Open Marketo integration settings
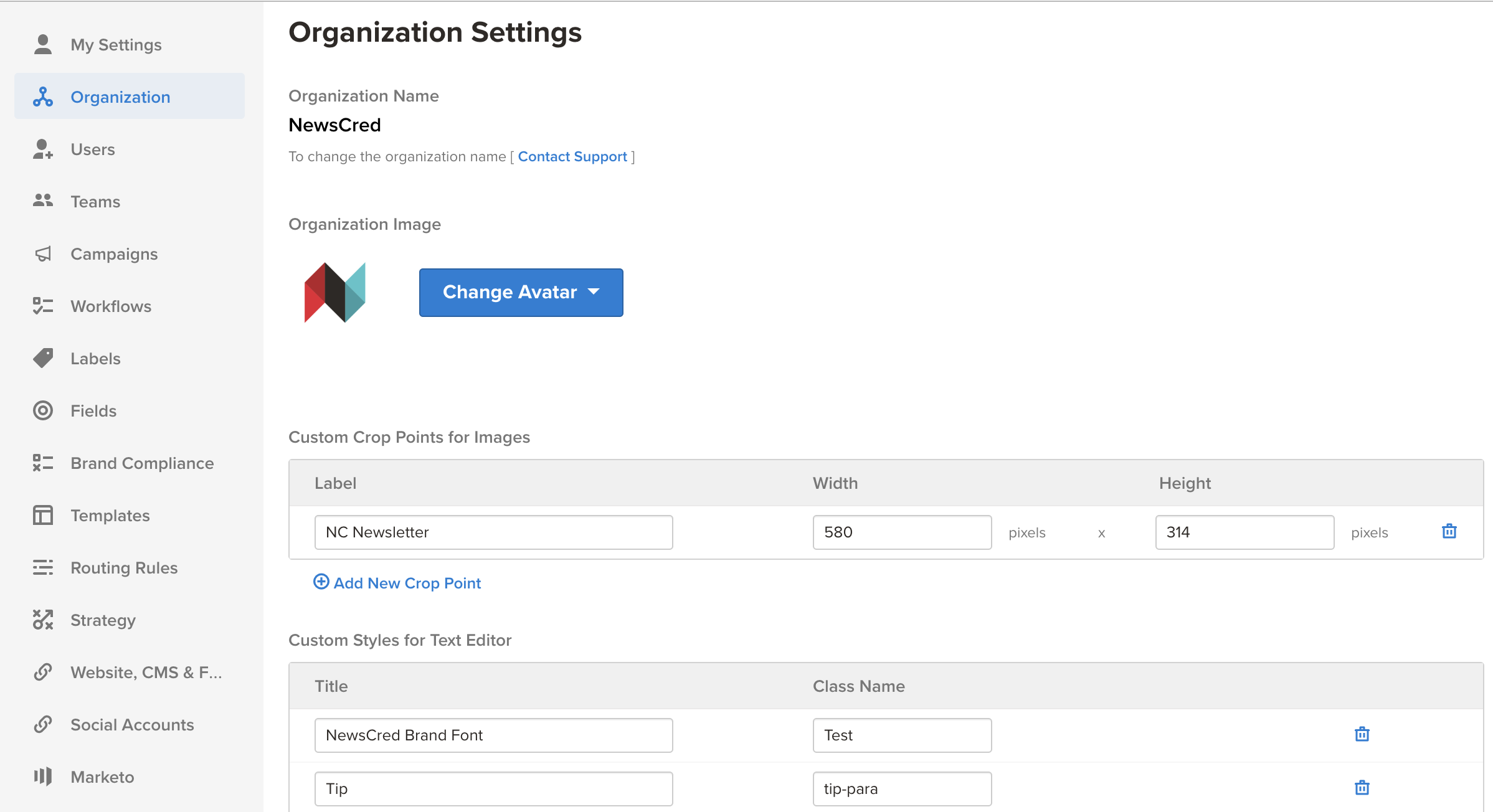This screenshot has height=812, width=1493. click(x=130, y=777)
